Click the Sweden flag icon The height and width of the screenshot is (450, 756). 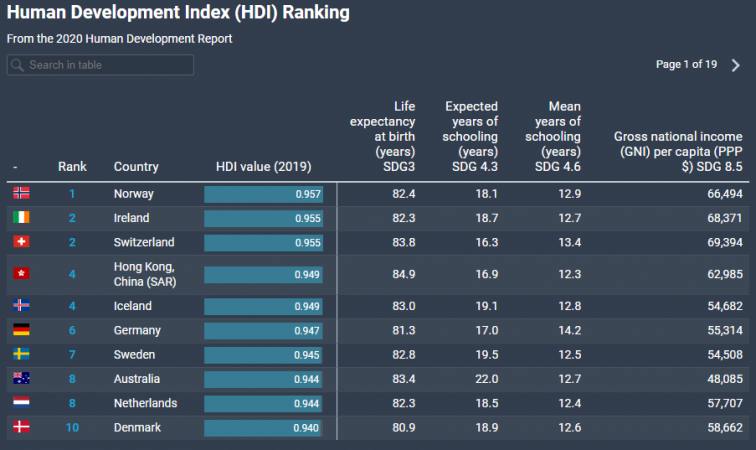point(20,354)
